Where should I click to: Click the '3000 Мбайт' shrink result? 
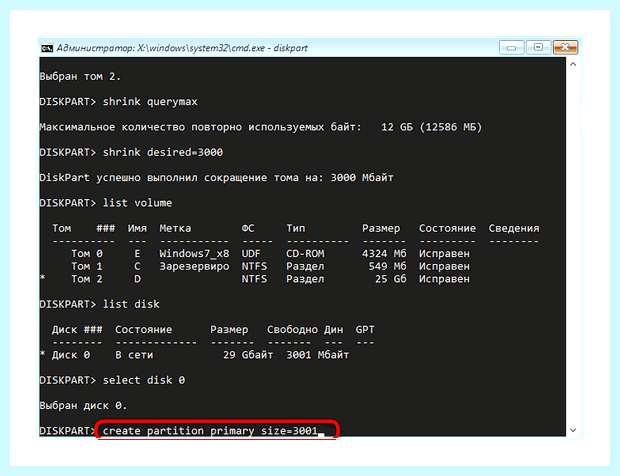pos(362,178)
